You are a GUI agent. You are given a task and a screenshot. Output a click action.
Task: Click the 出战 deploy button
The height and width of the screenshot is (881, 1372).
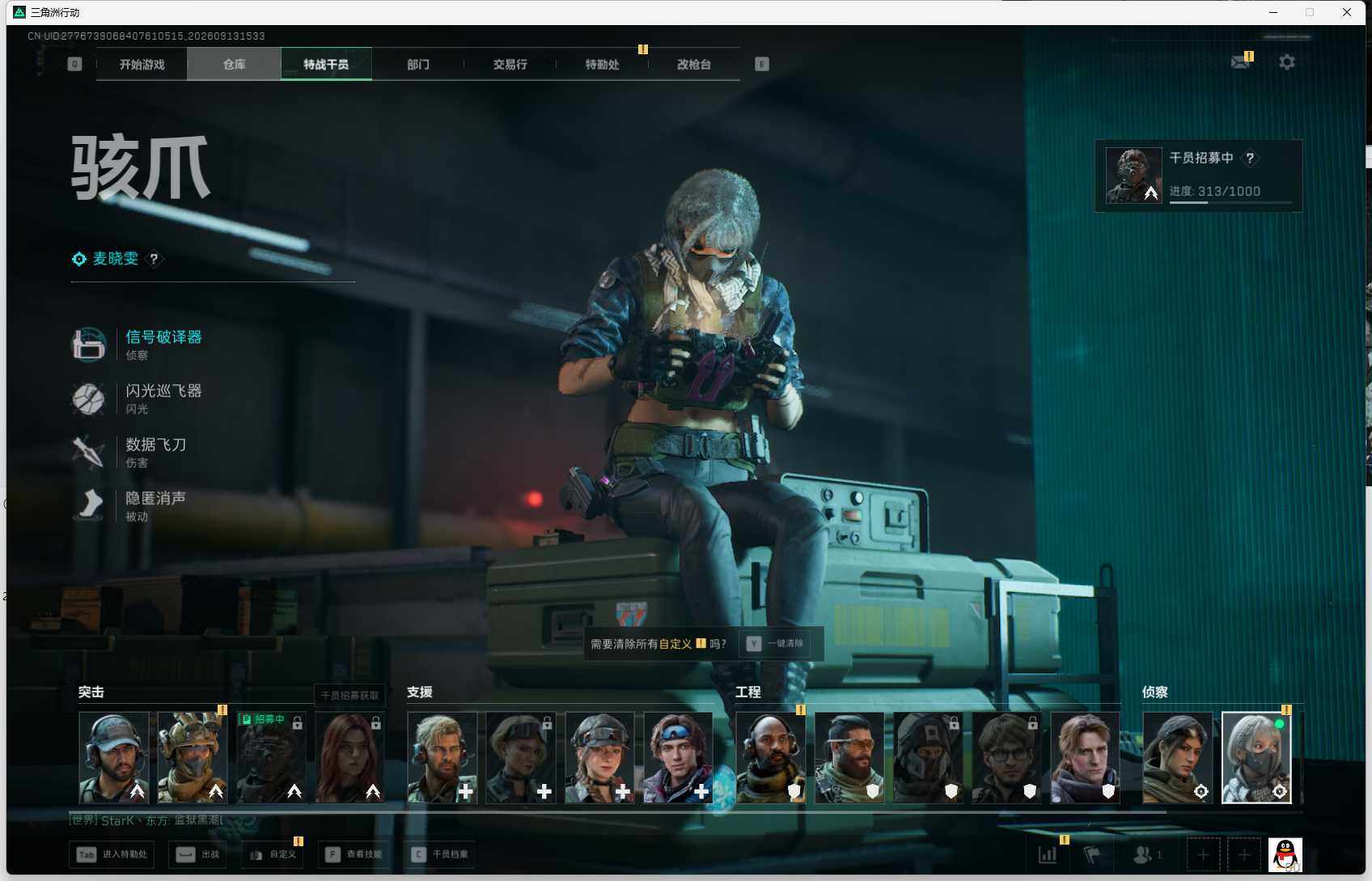coord(198,854)
